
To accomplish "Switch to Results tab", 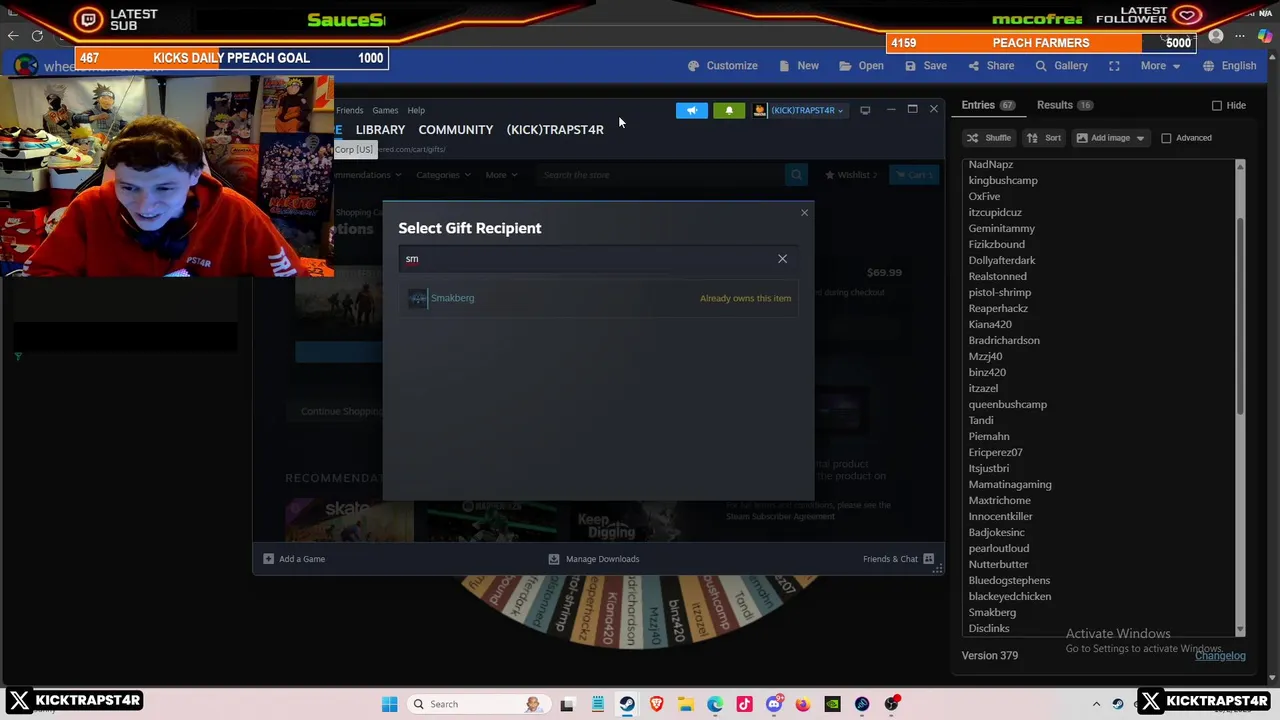I will [1065, 105].
